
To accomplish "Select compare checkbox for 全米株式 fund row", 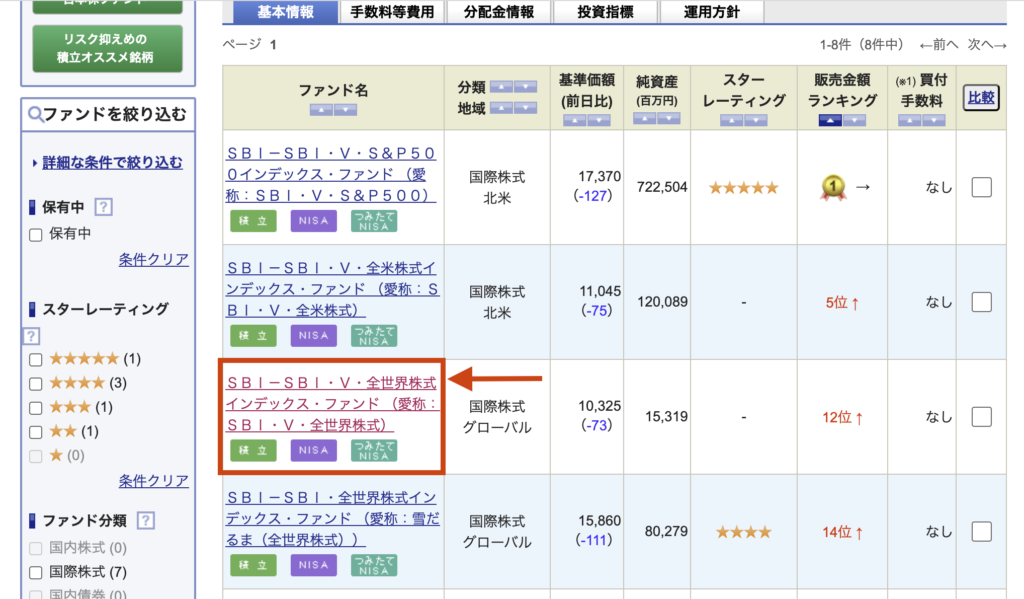I will pos(982,302).
